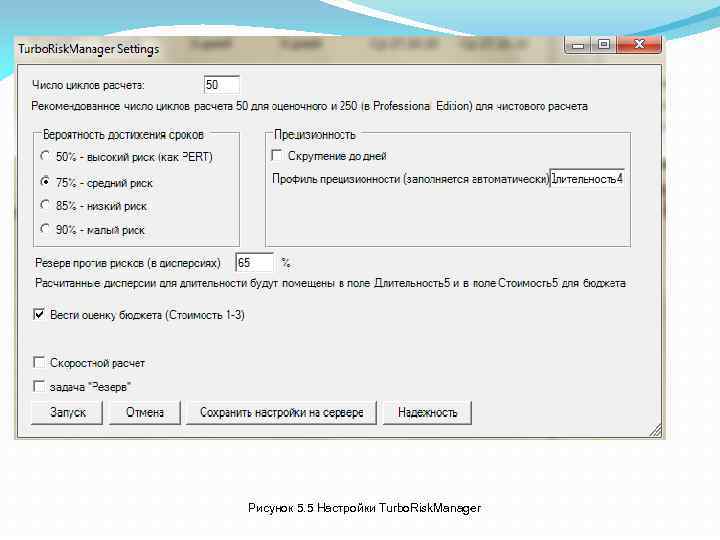The image size is (720, 540).
Task: Click the Запуск button
Action: (67, 412)
